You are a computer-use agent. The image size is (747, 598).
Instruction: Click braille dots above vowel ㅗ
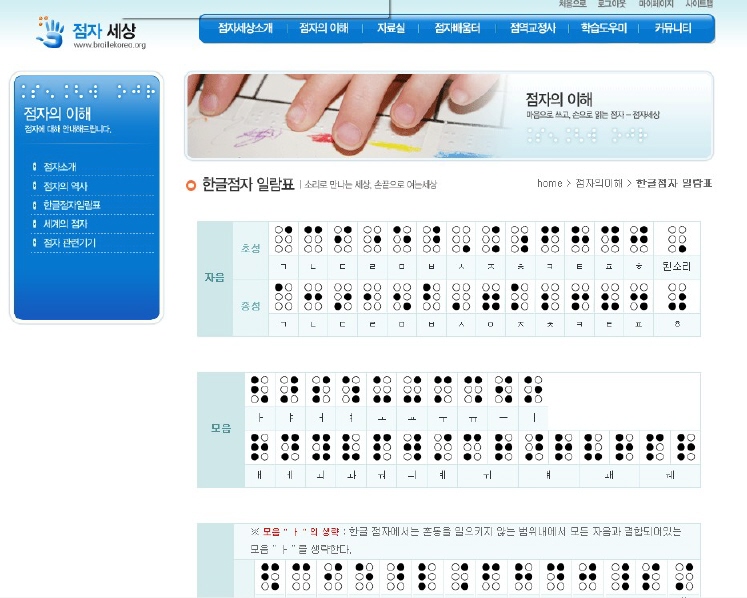382,389
